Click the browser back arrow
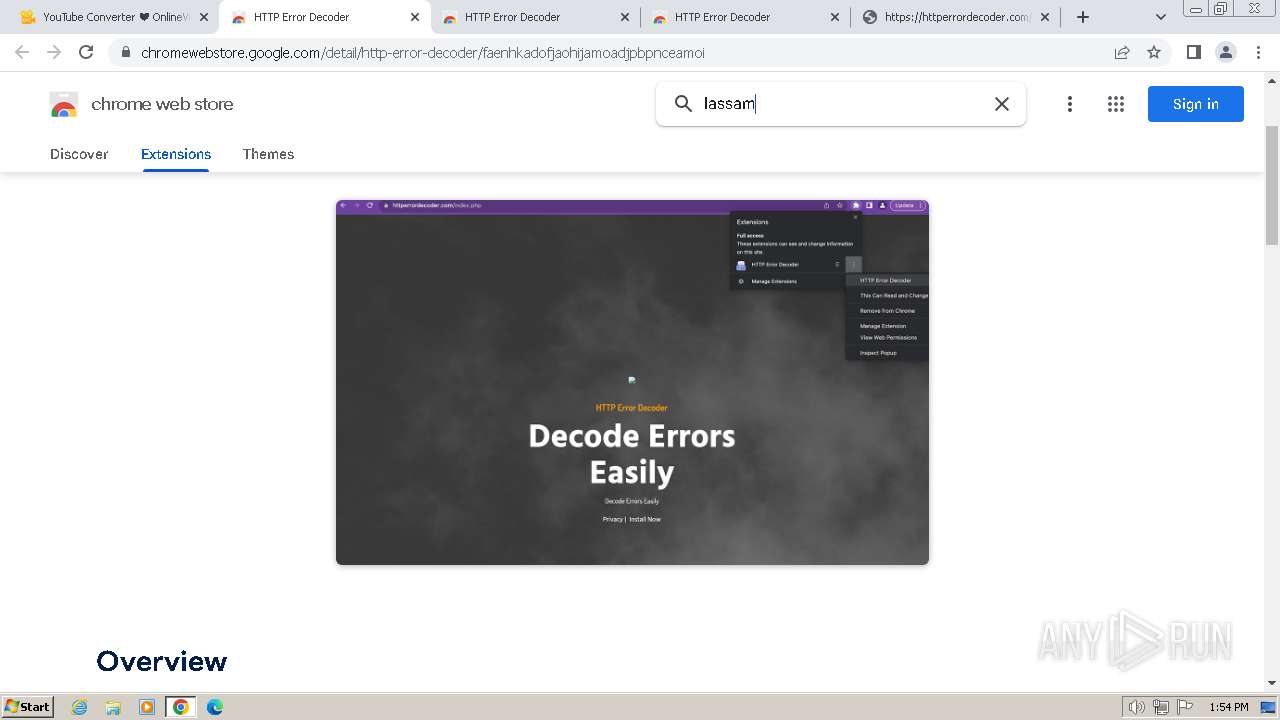This screenshot has width=1280, height=720. coord(22,52)
